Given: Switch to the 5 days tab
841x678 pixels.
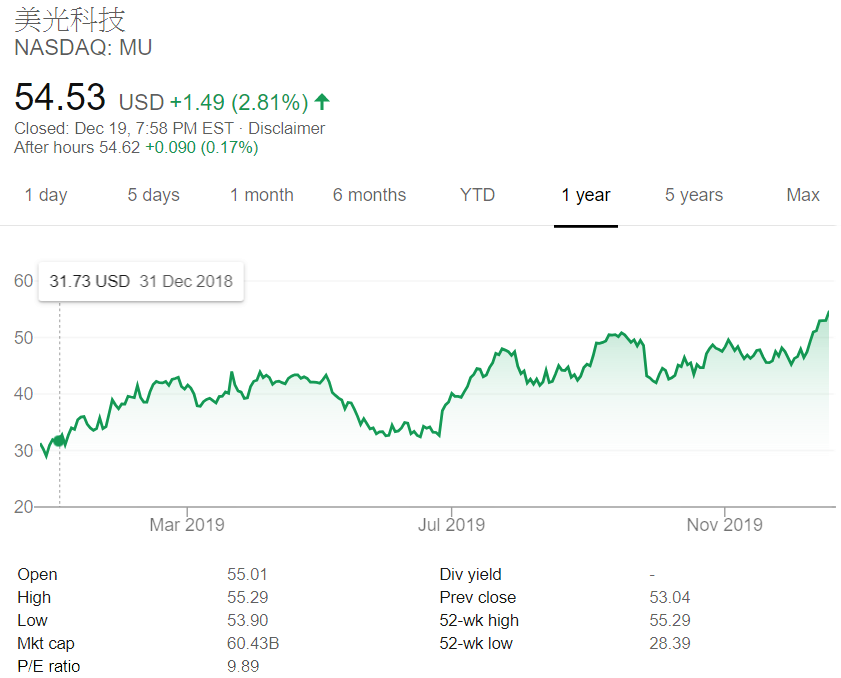Looking at the screenshot, I should click(x=153, y=195).
